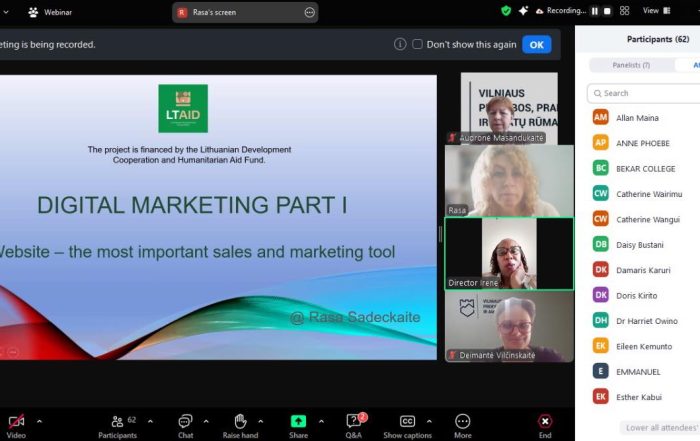Open the More options icon in toolbar
Image resolution: width=700 pixels, height=441 pixels.
462,421
